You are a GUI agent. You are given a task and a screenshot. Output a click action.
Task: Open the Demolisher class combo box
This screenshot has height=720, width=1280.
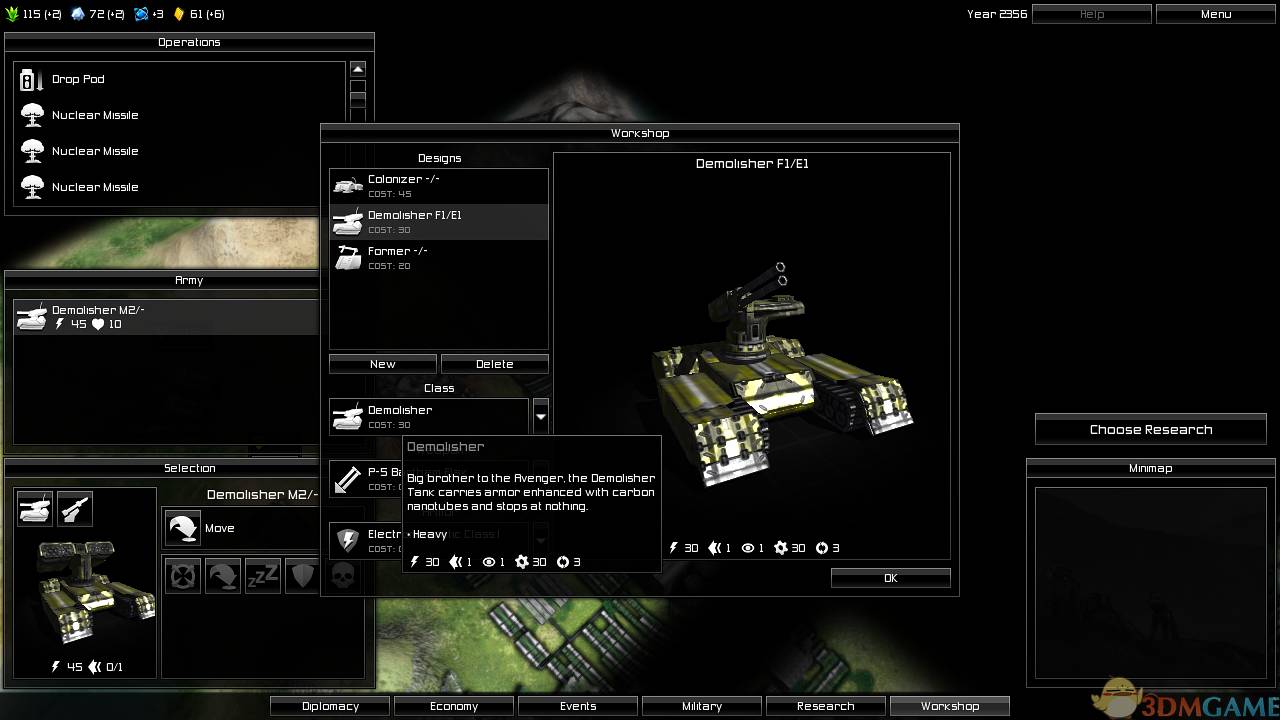pyautogui.click(x=429, y=416)
